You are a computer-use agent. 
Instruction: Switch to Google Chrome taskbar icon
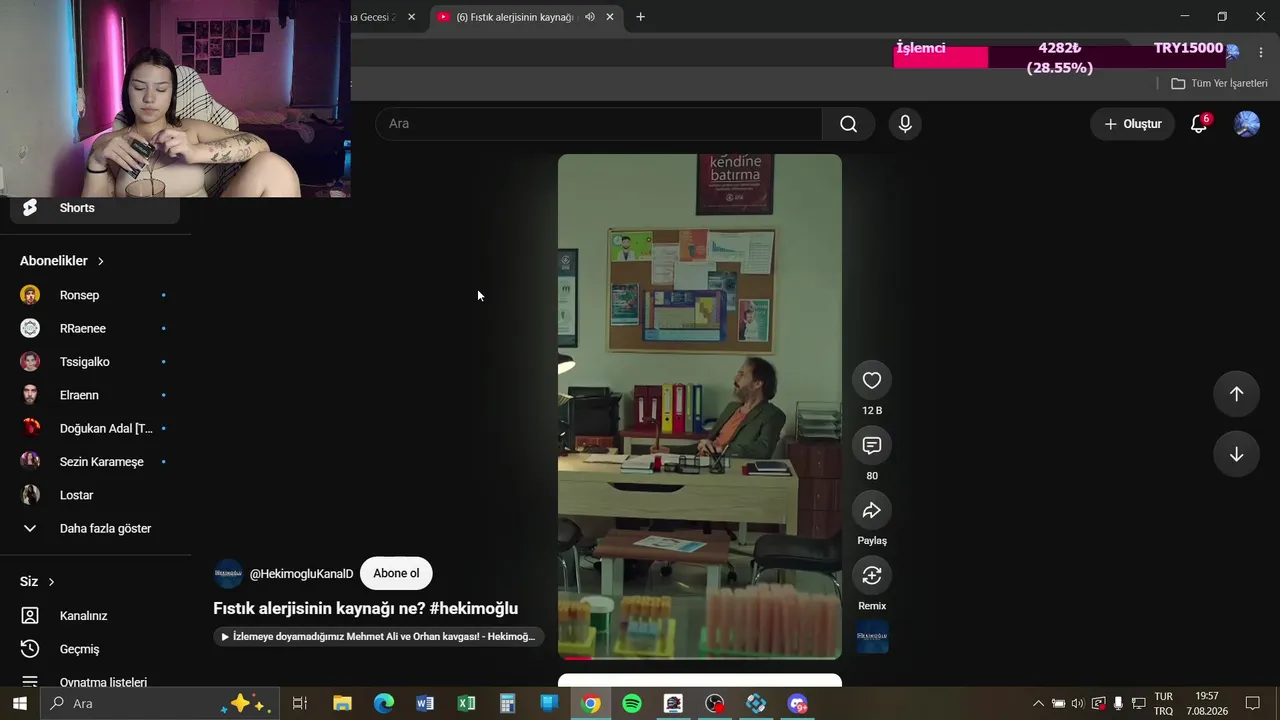[591, 704]
